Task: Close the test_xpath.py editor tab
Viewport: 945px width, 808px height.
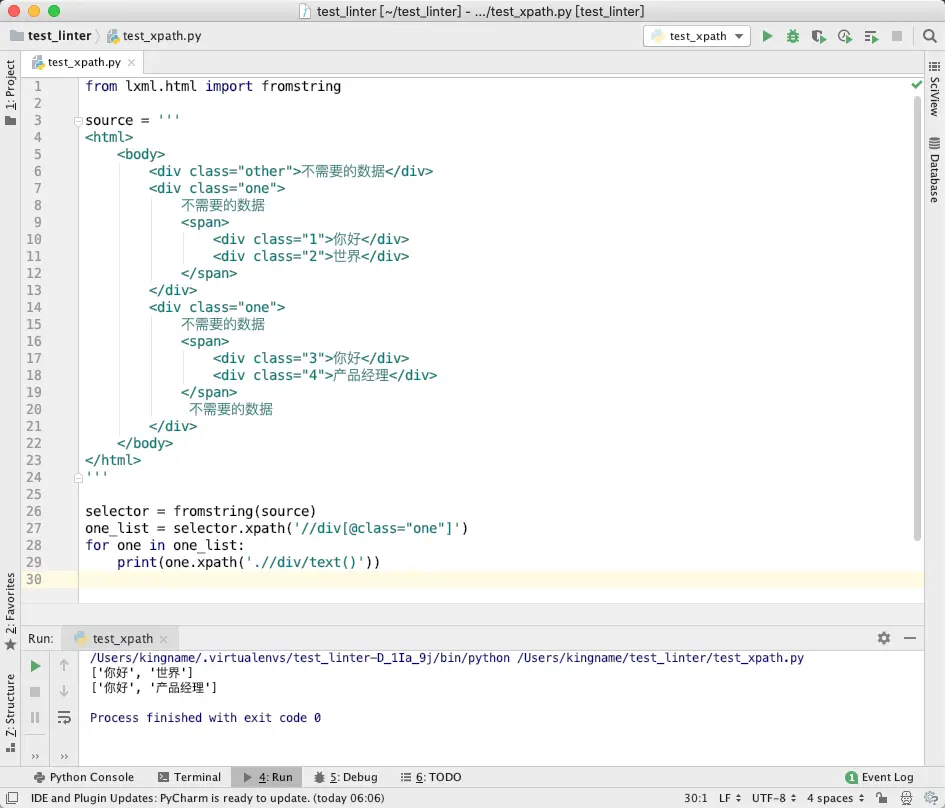Action: [x=131, y=62]
